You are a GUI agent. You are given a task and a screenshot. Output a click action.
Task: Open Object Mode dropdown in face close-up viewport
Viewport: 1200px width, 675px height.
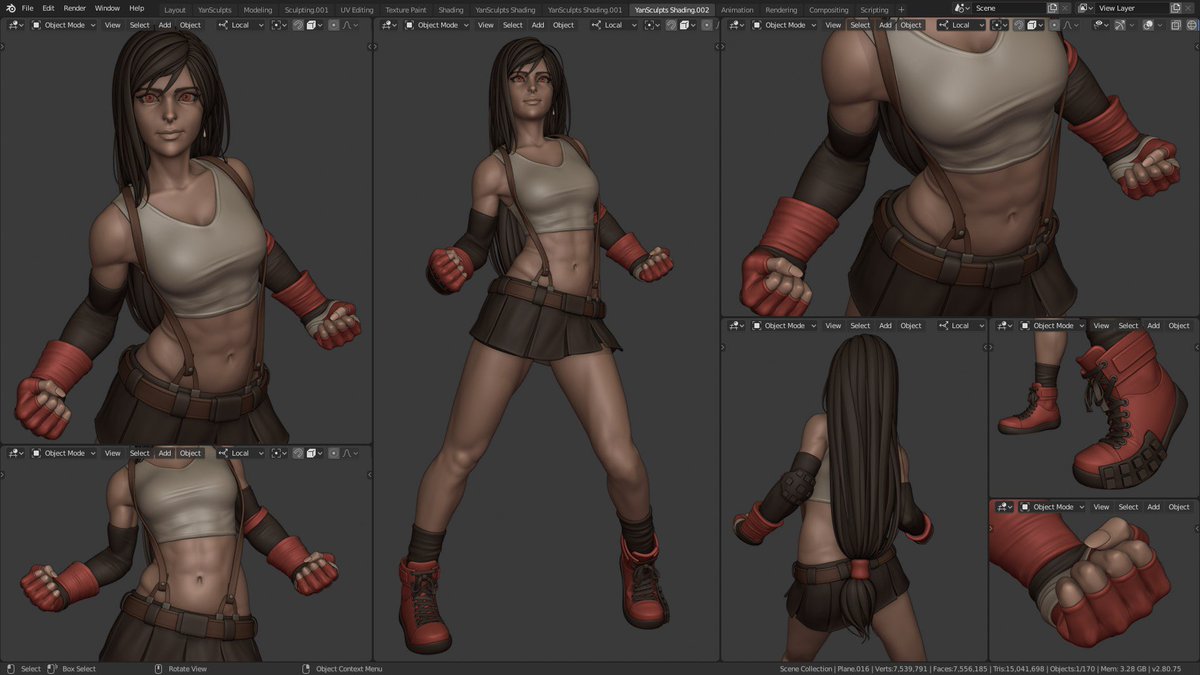[x=63, y=25]
